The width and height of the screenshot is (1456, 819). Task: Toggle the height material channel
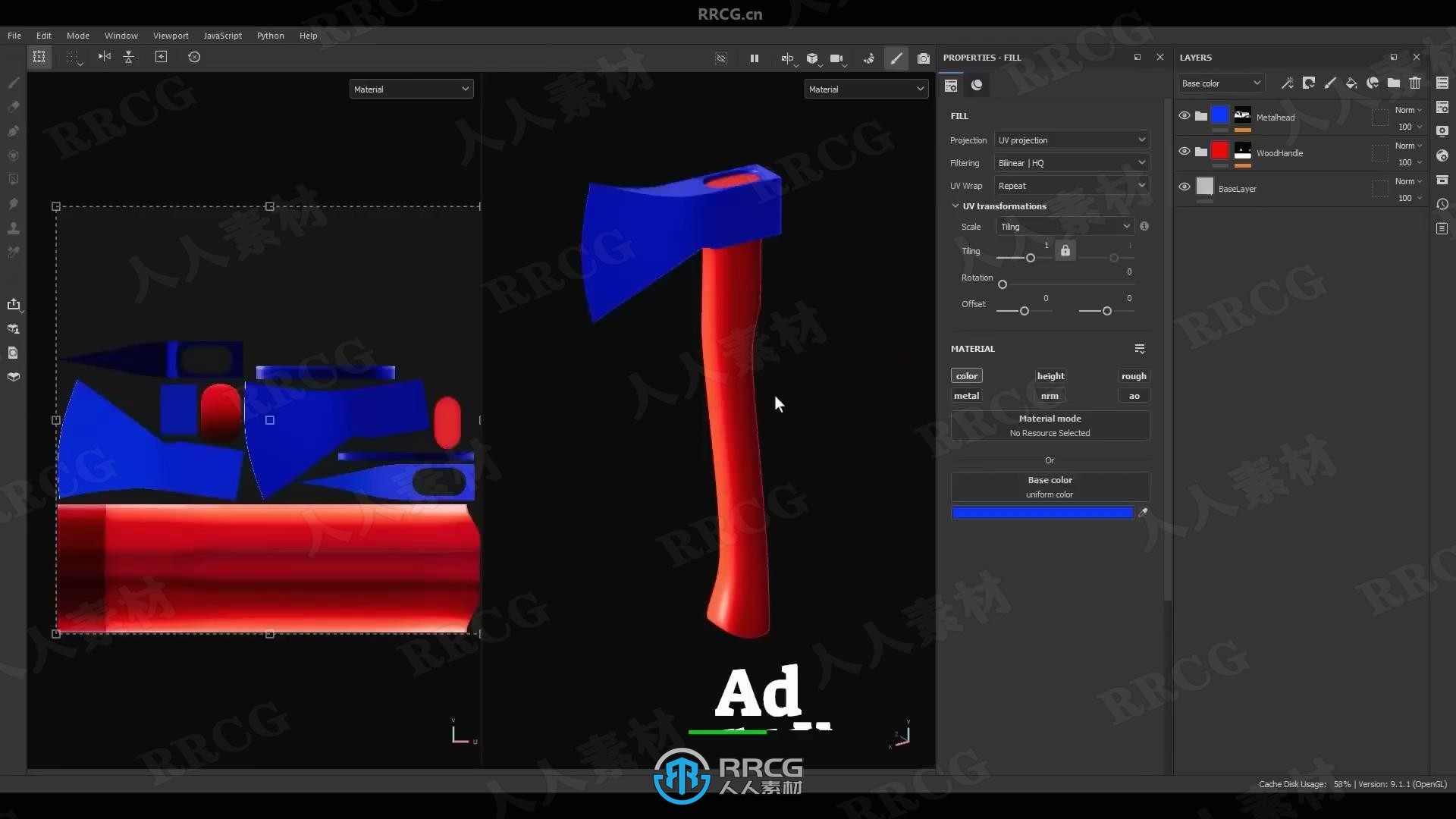click(1050, 376)
